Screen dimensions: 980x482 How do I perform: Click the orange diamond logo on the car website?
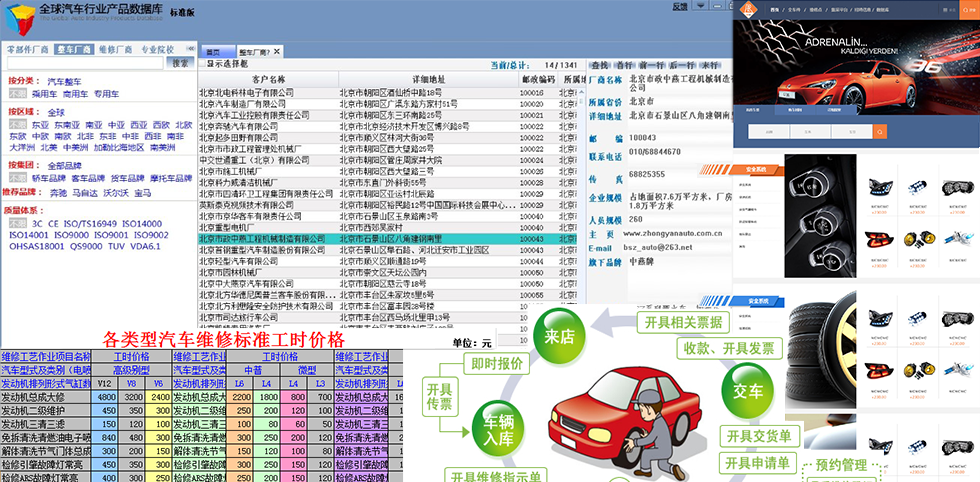click(747, 9)
